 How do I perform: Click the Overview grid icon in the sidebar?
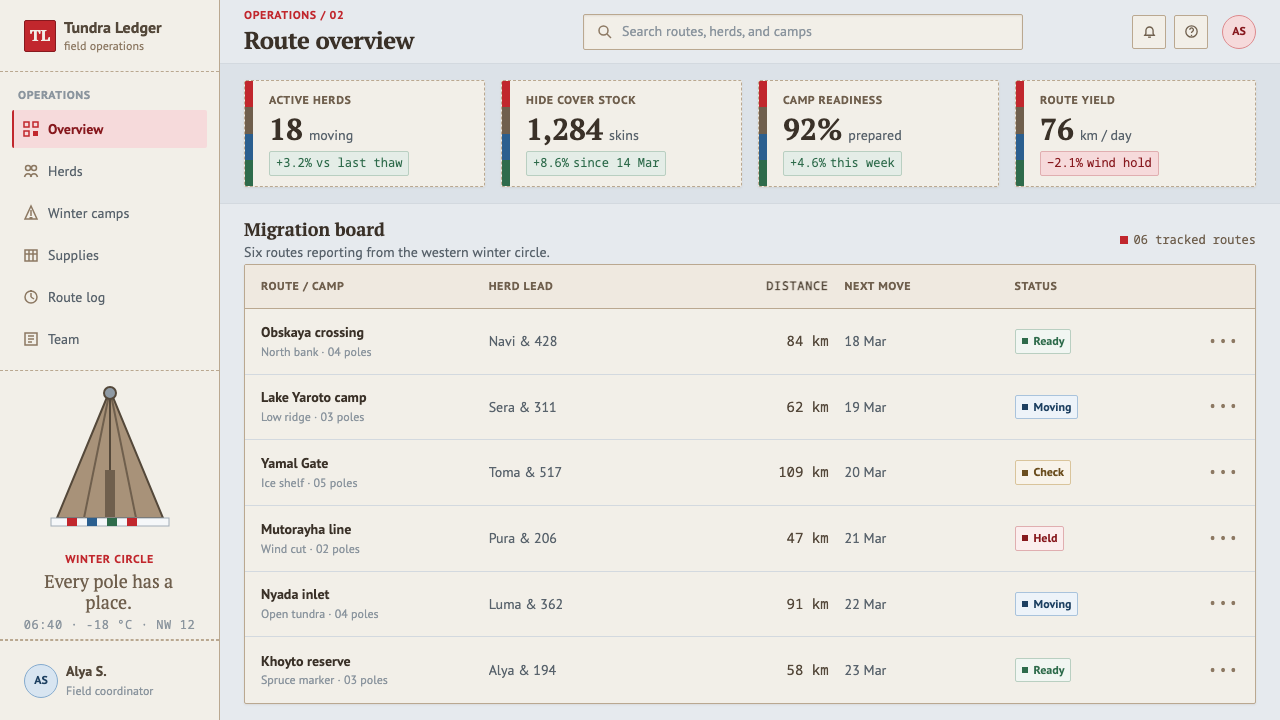(x=31, y=129)
